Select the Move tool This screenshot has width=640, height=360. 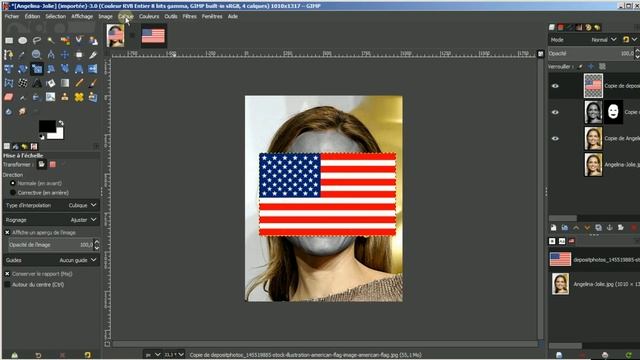(x=65, y=54)
